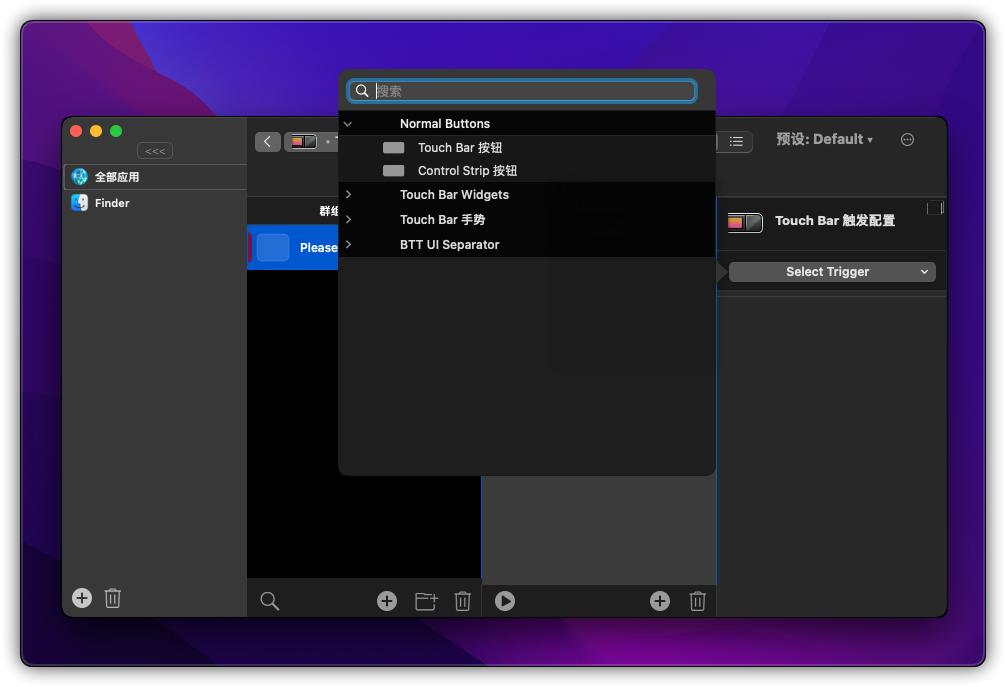Screen dimensions: 1006x687
Task: Delete the trigger with the trash beside the folder icon
Action: tap(463, 601)
